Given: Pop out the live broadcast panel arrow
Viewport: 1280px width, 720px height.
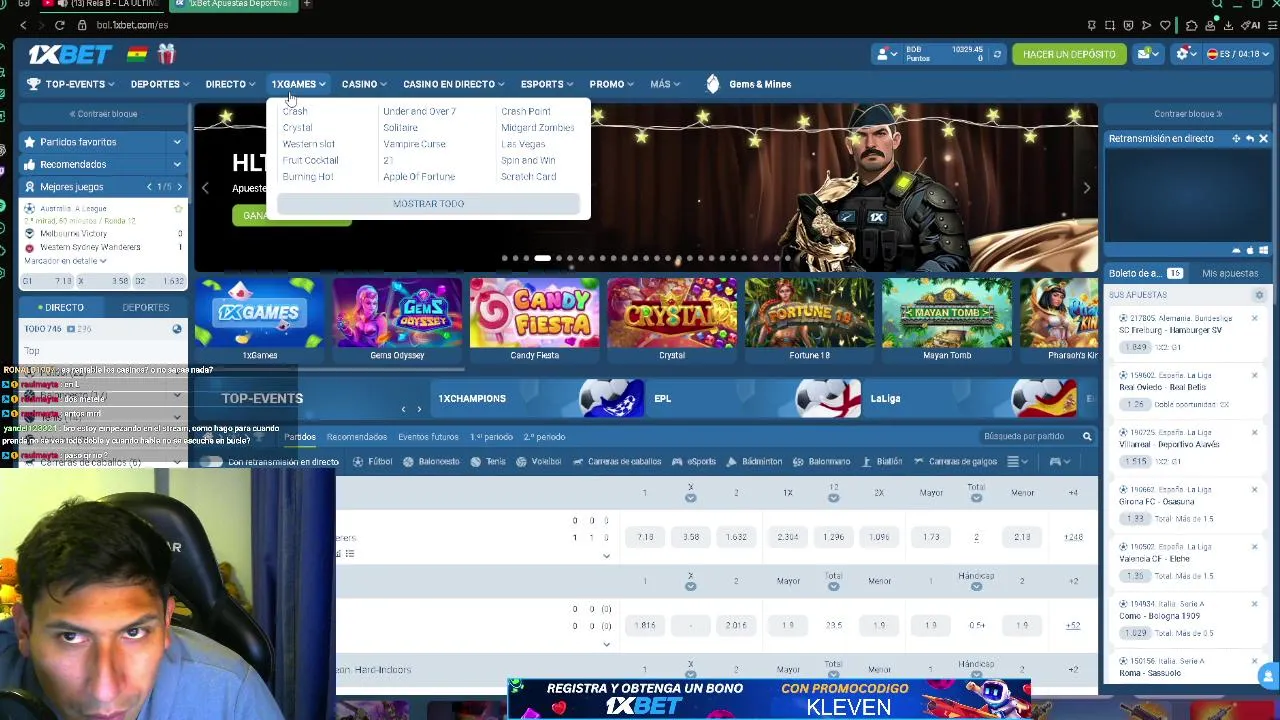Looking at the screenshot, I should tap(1250, 139).
